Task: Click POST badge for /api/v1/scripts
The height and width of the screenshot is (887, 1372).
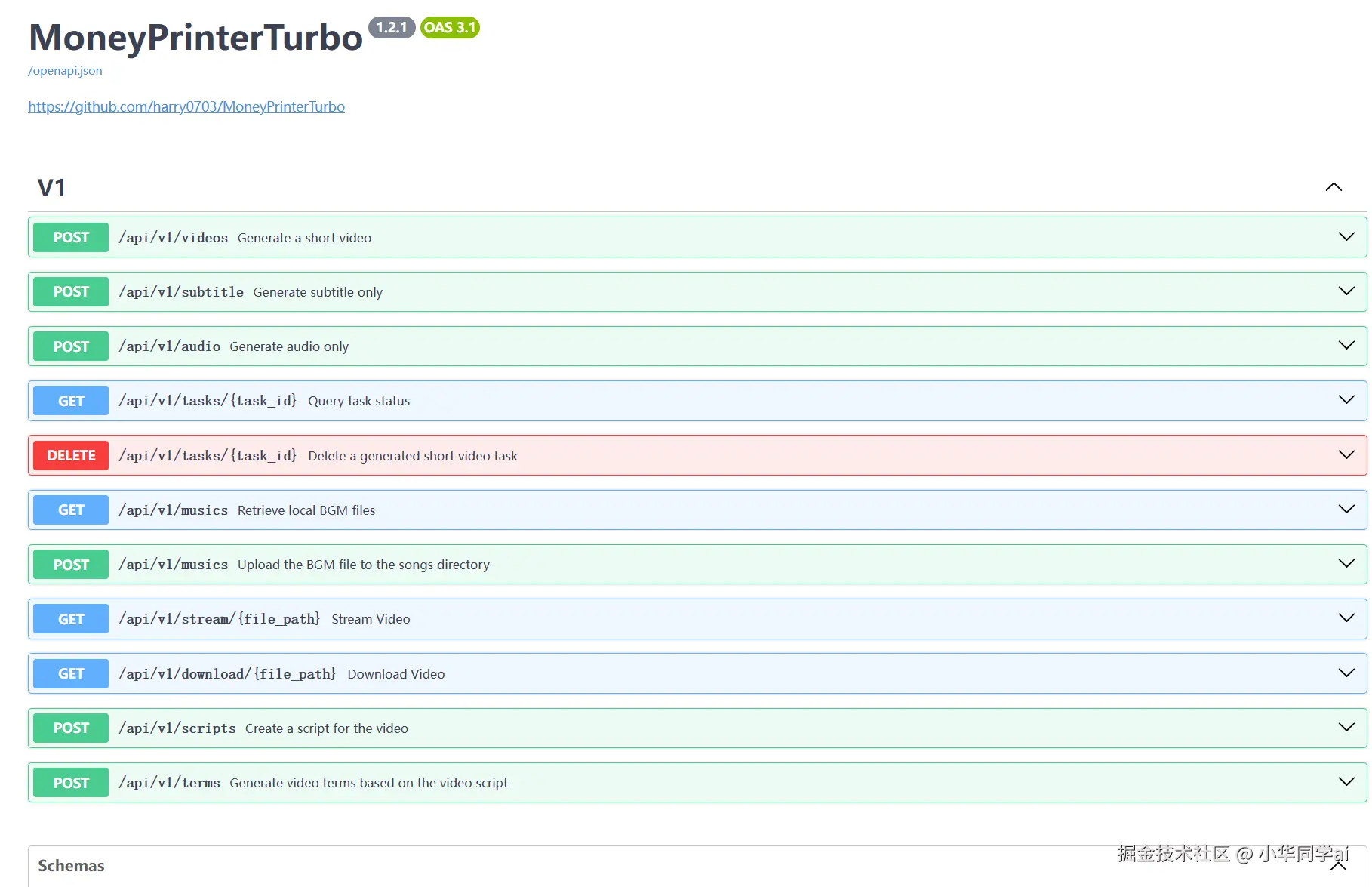Action: click(71, 728)
